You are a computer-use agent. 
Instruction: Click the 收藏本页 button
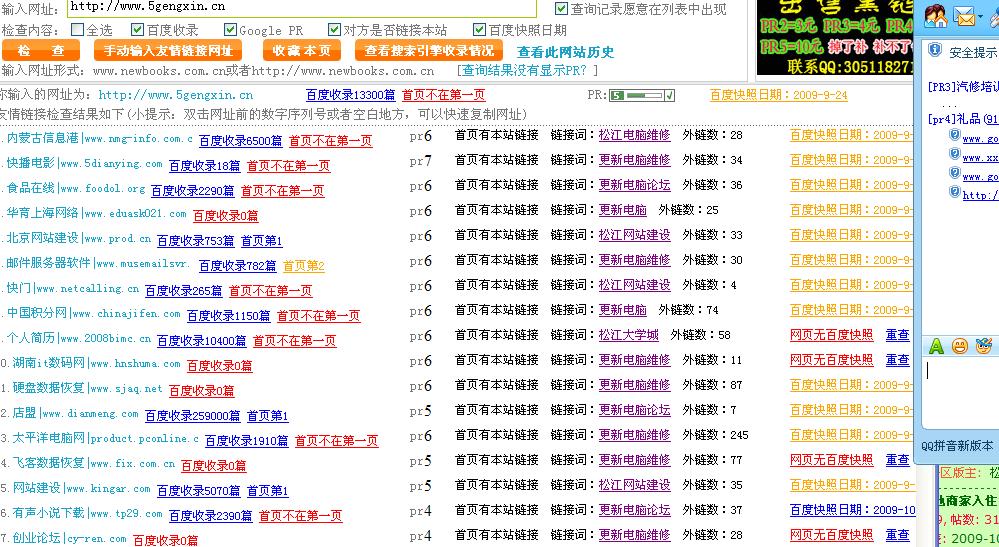(301, 50)
